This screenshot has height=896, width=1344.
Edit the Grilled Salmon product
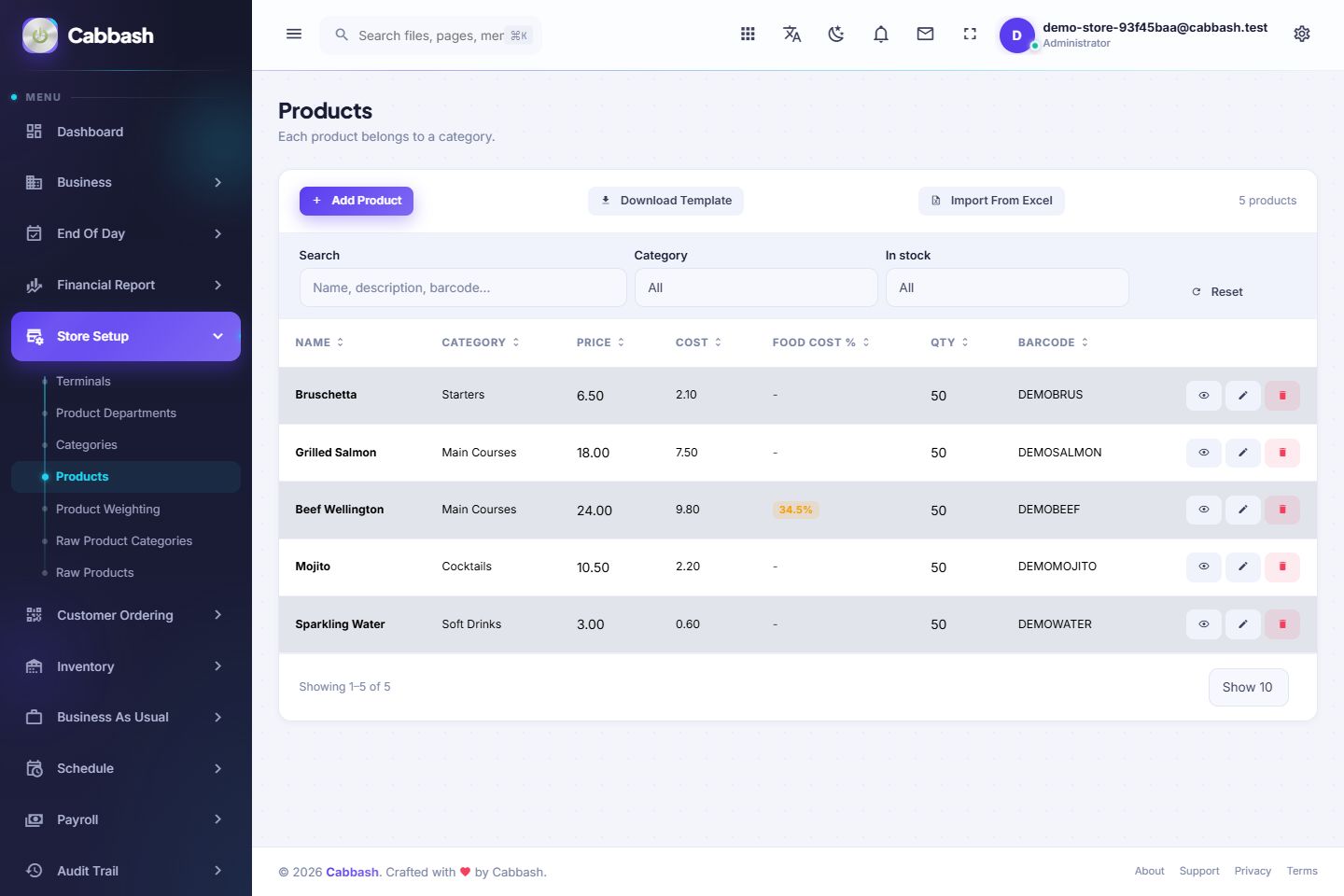pyautogui.click(x=1243, y=453)
